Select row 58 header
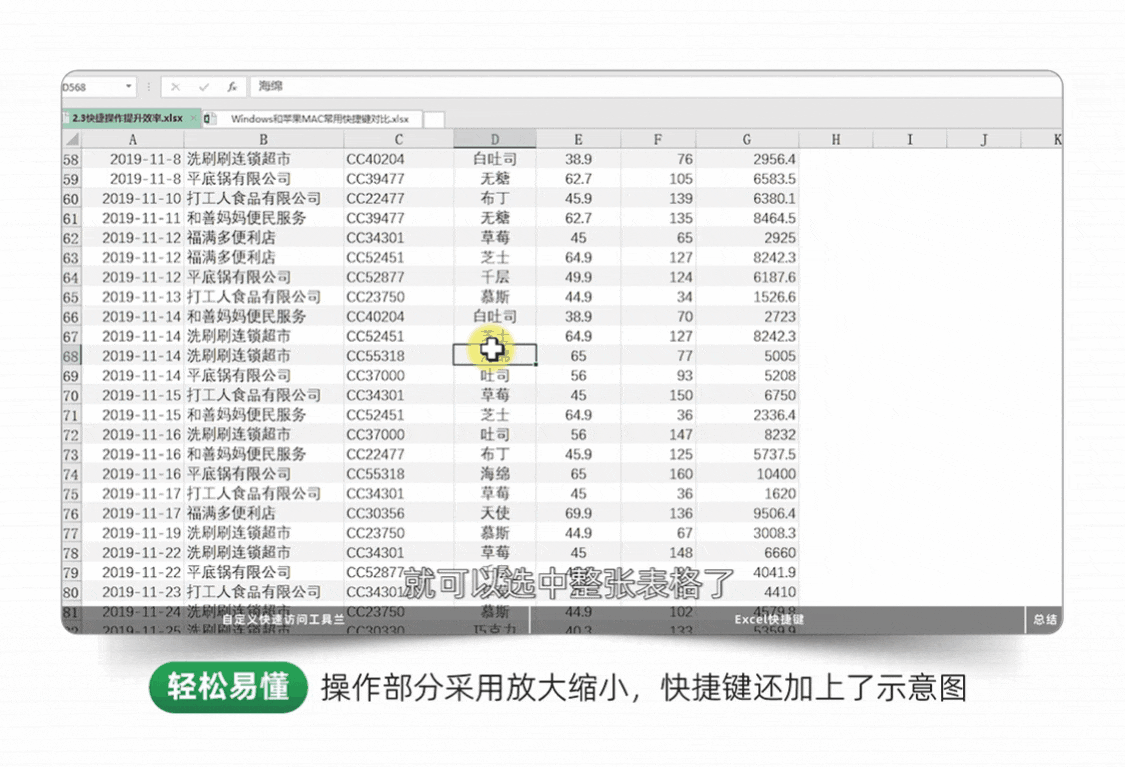 pyautogui.click(x=71, y=159)
